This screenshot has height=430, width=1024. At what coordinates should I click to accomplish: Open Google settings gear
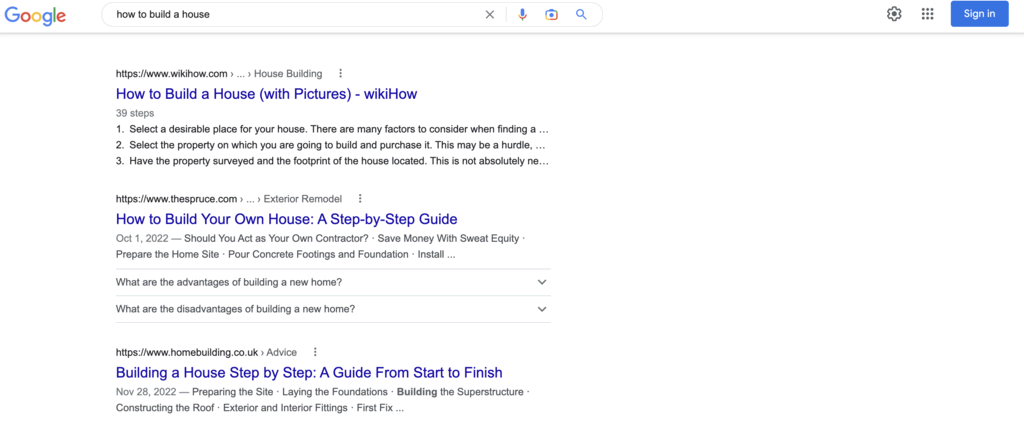tap(894, 14)
